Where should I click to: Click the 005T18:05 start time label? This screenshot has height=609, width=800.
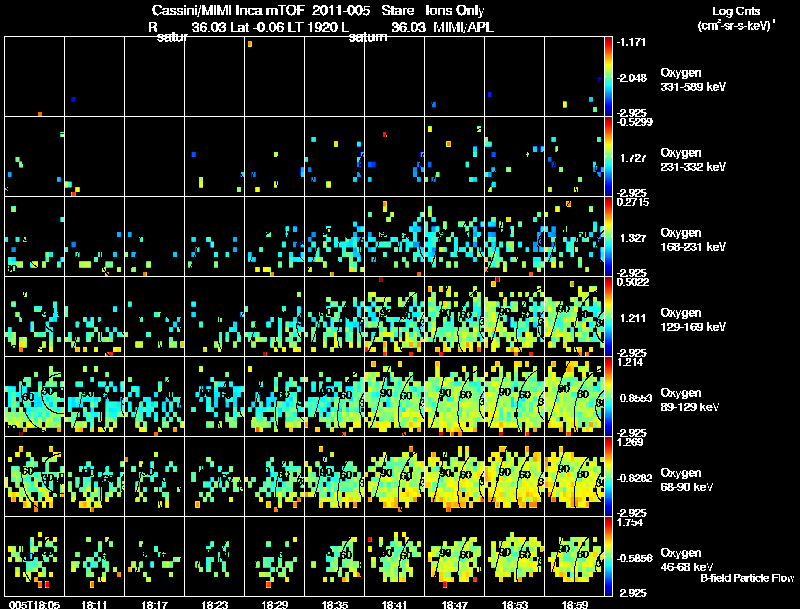pyautogui.click(x=34, y=605)
